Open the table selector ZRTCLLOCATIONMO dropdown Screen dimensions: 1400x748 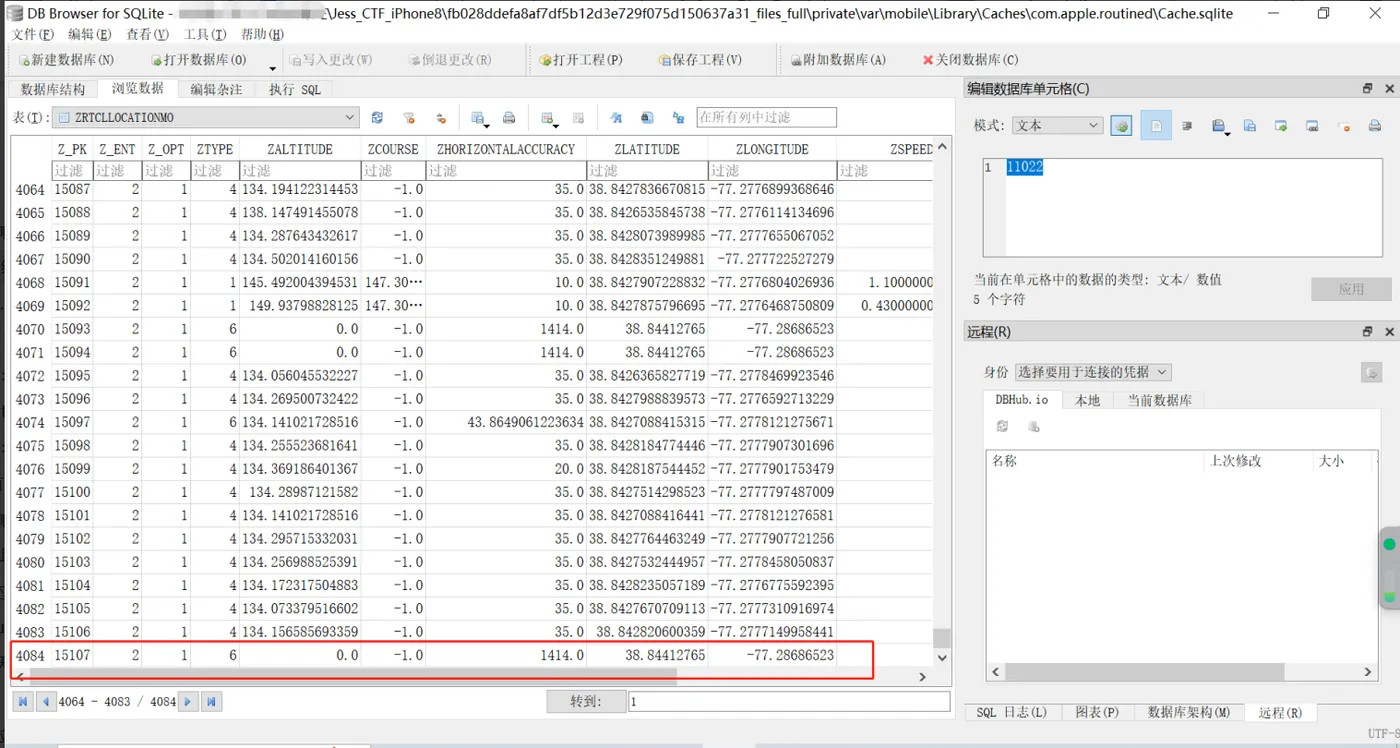pos(205,117)
